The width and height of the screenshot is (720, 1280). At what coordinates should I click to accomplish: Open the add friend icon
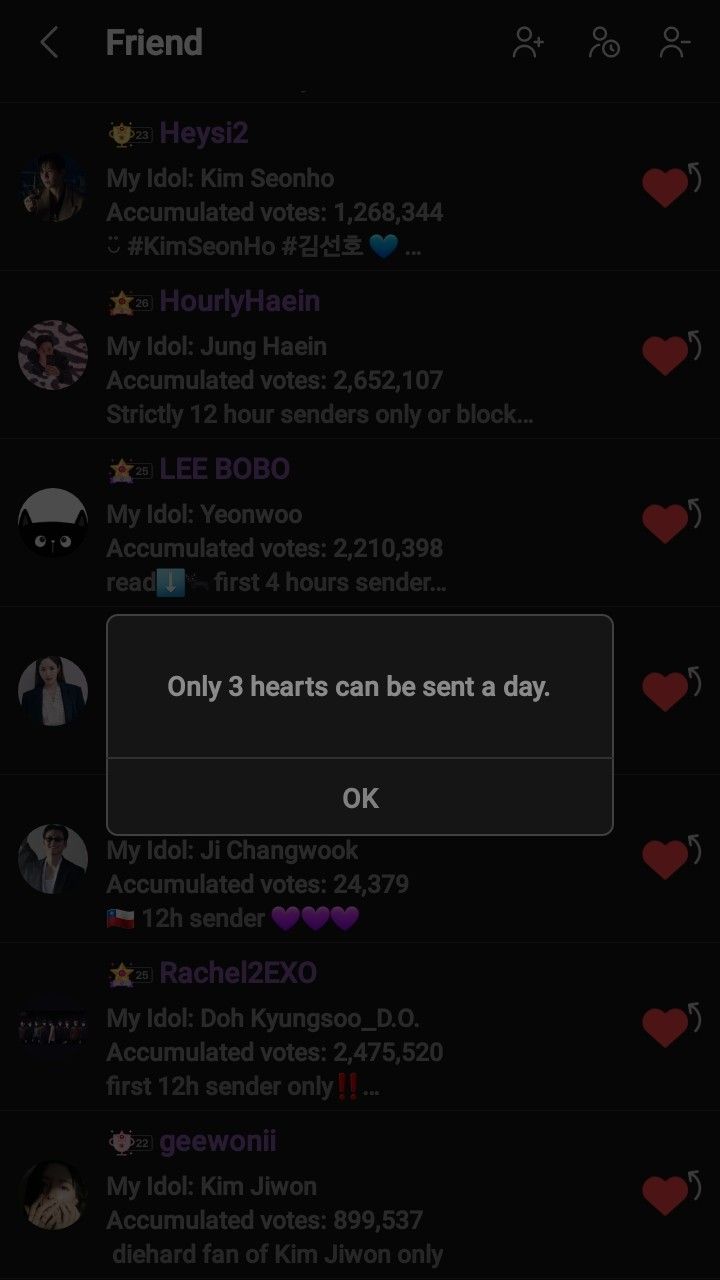tap(528, 43)
